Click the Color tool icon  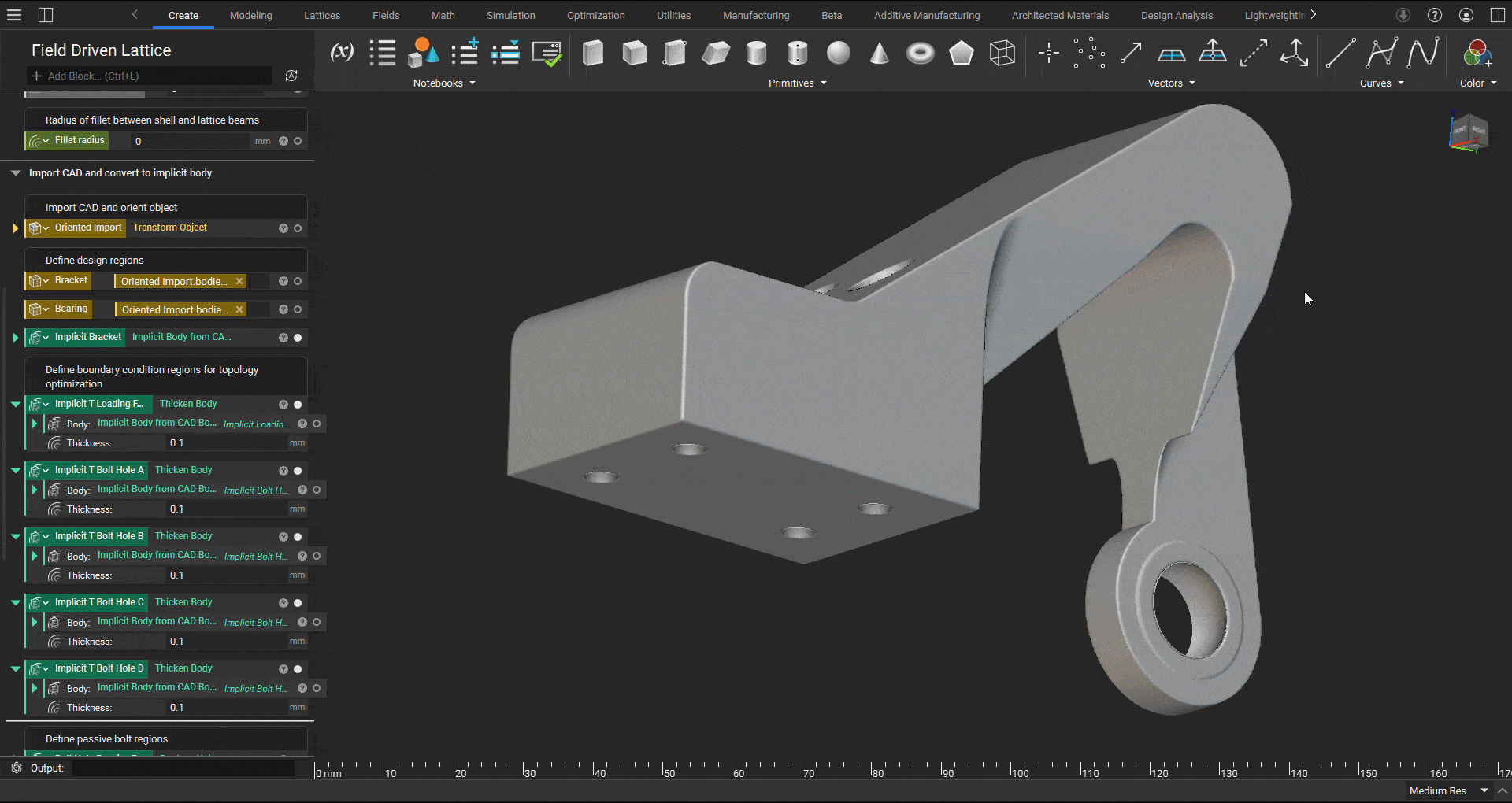1477,54
